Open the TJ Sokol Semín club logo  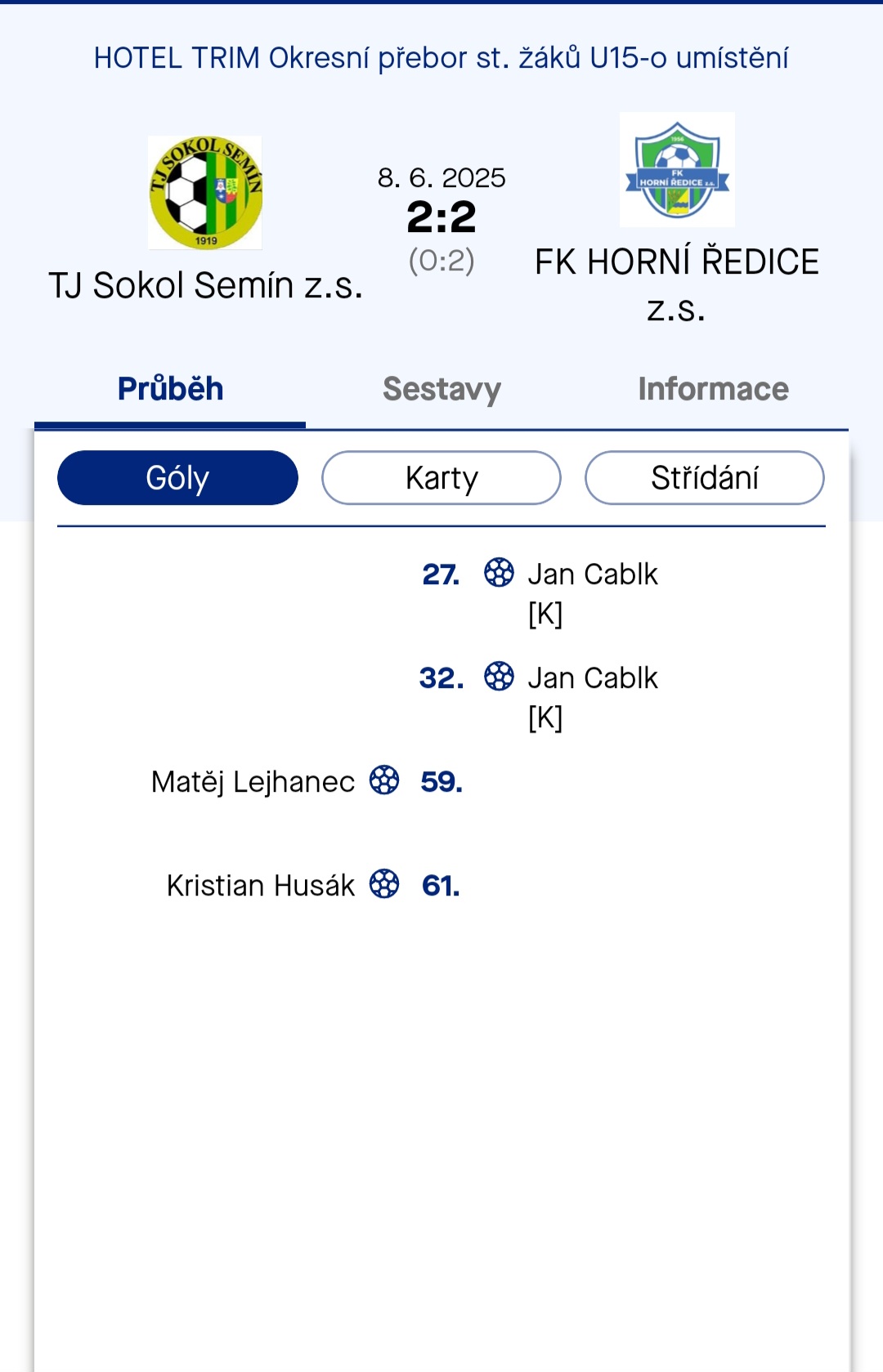pos(204,193)
